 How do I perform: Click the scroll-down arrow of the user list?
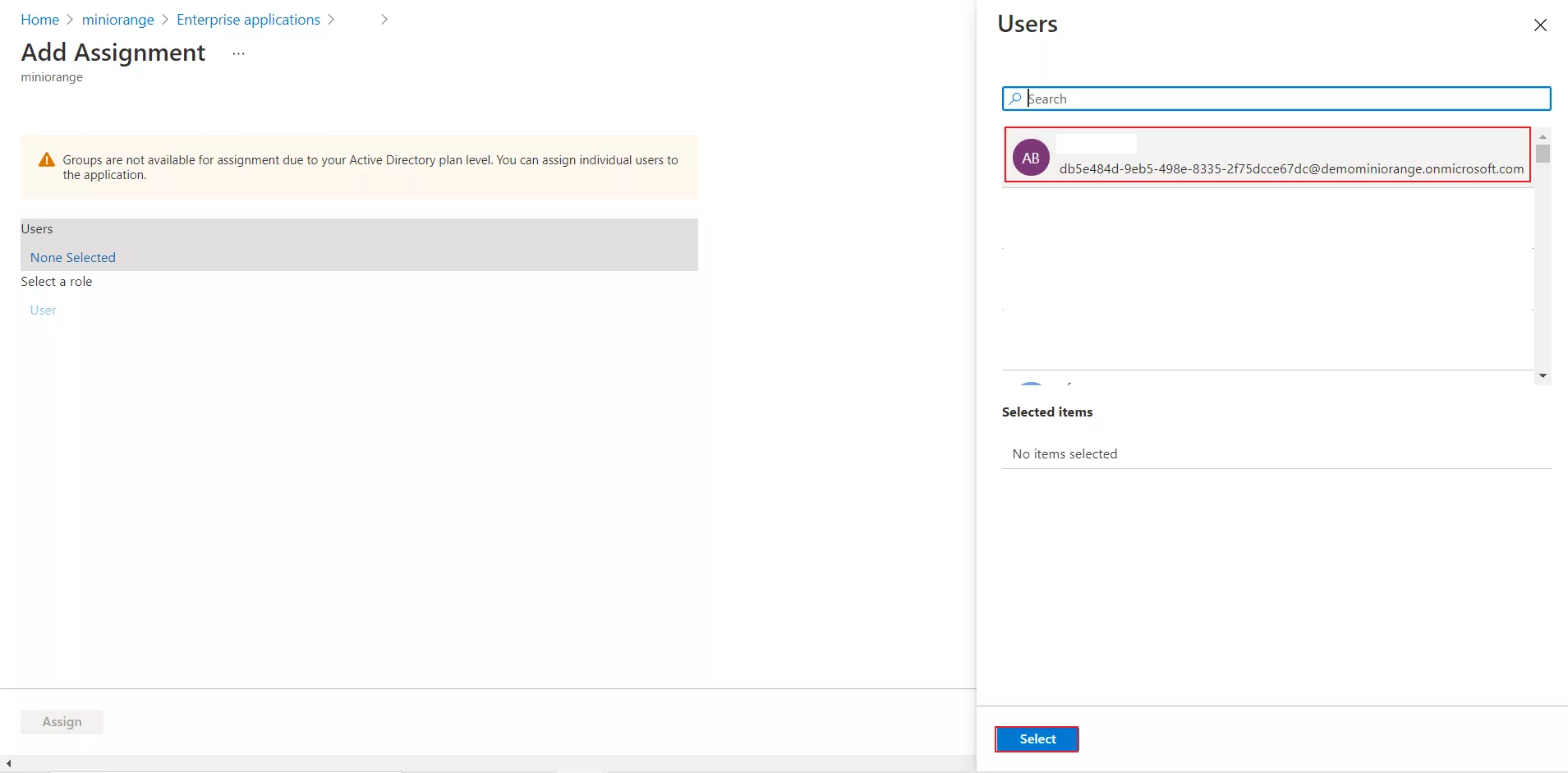coord(1544,375)
